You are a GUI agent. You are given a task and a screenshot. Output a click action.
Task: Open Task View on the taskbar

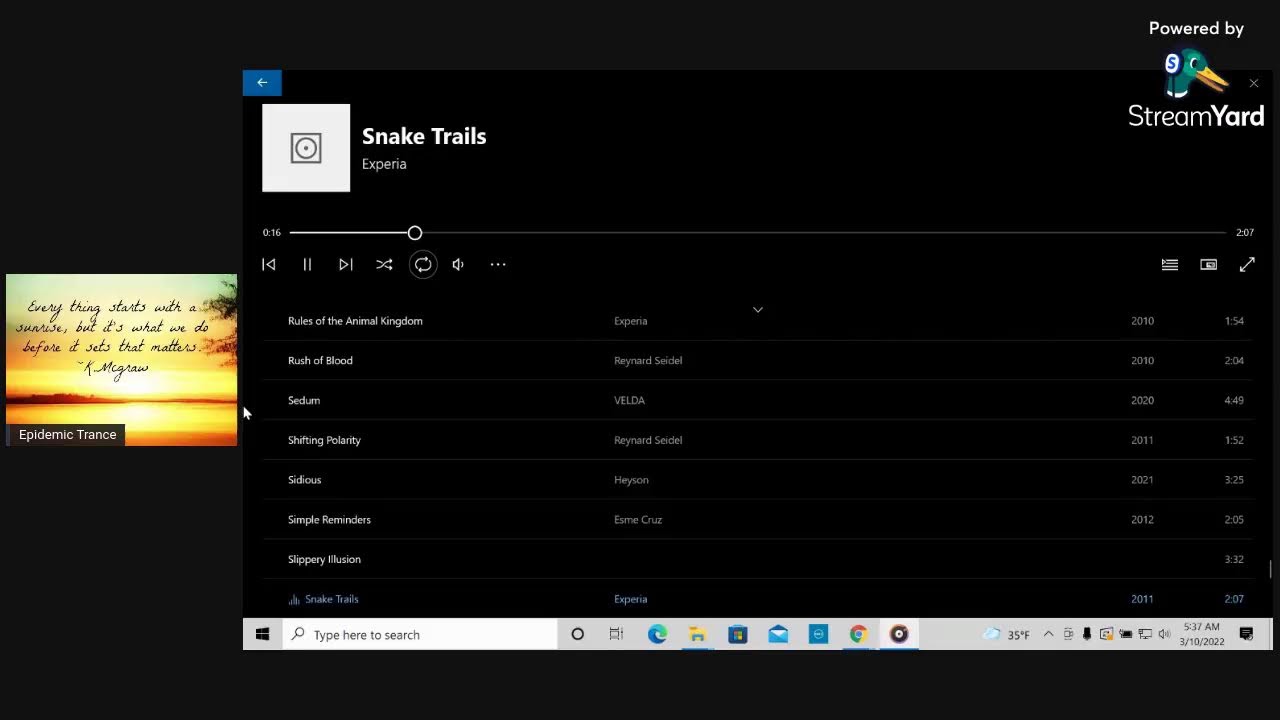616,635
